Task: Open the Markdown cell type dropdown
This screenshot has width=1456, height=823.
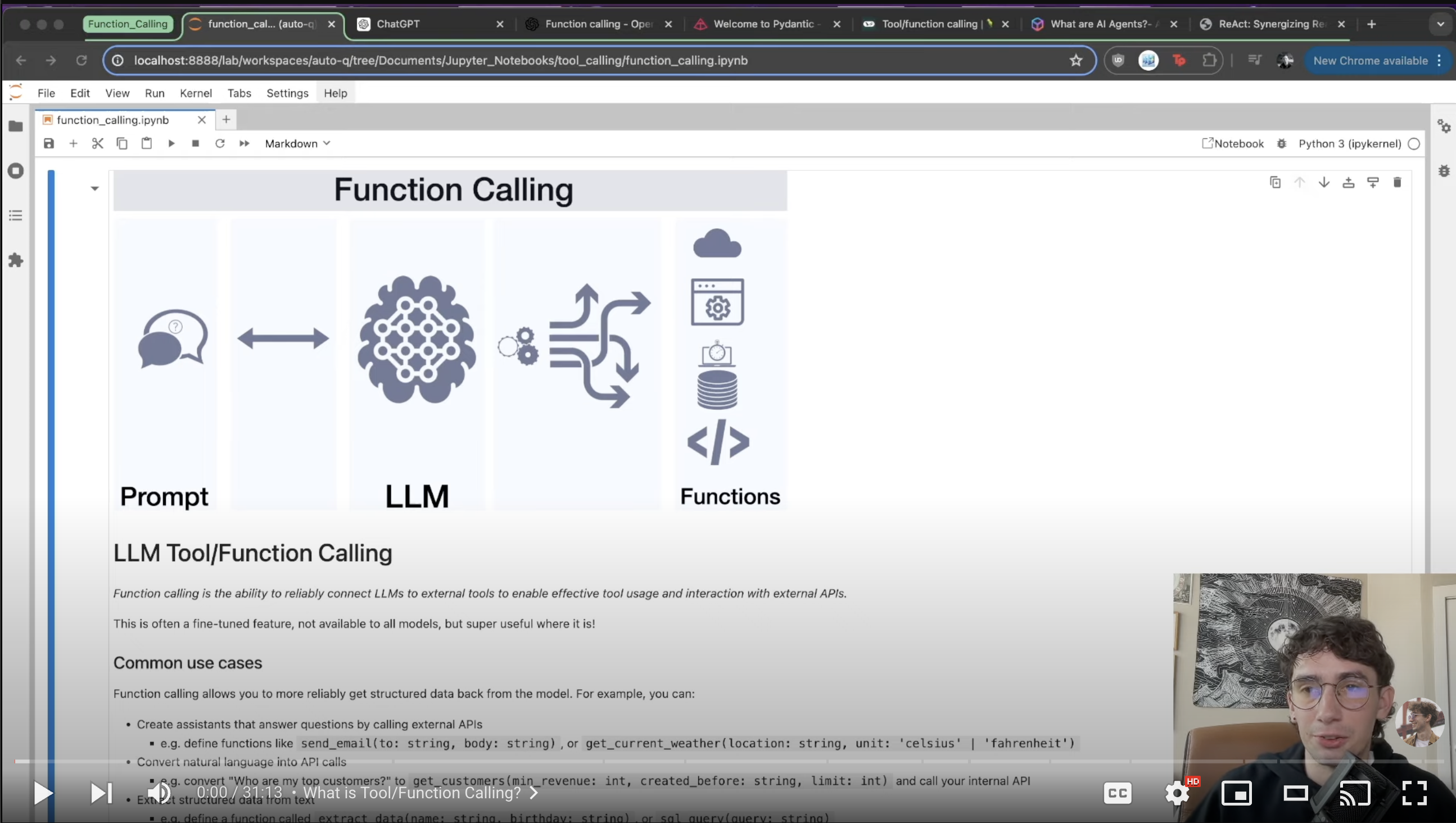Action: [x=297, y=143]
